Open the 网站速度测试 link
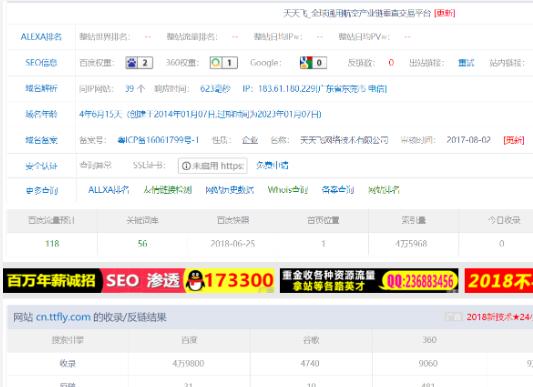533x387 pixels. [x=229, y=190]
